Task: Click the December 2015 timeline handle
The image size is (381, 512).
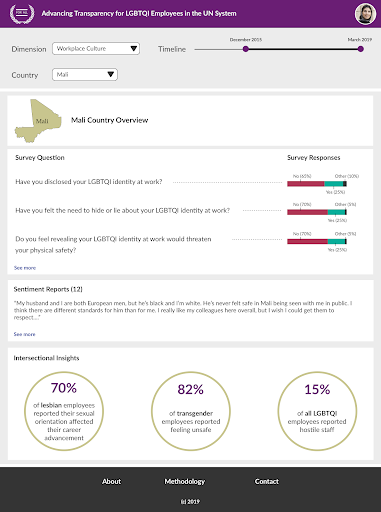Action: [x=246, y=49]
